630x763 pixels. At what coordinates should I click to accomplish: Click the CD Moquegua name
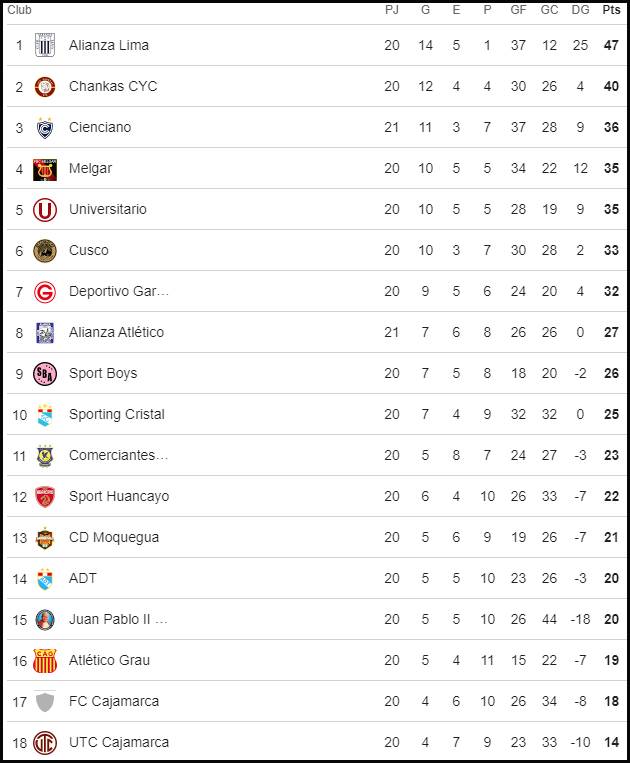point(114,537)
